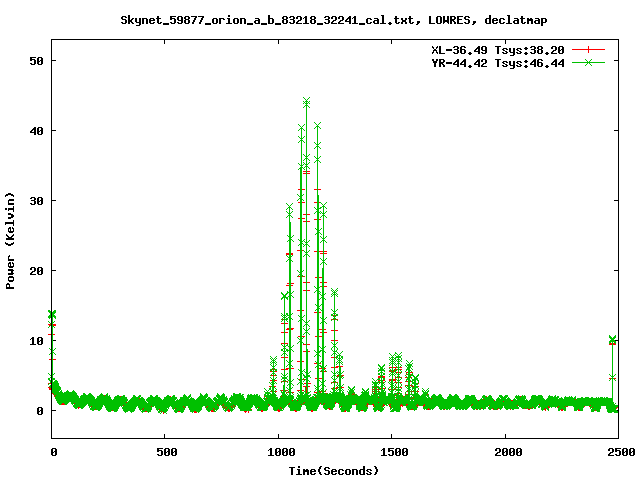640x480 pixels.
Task: Click the x-axis tick label '1500'
Action: pyautogui.click(x=394, y=452)
